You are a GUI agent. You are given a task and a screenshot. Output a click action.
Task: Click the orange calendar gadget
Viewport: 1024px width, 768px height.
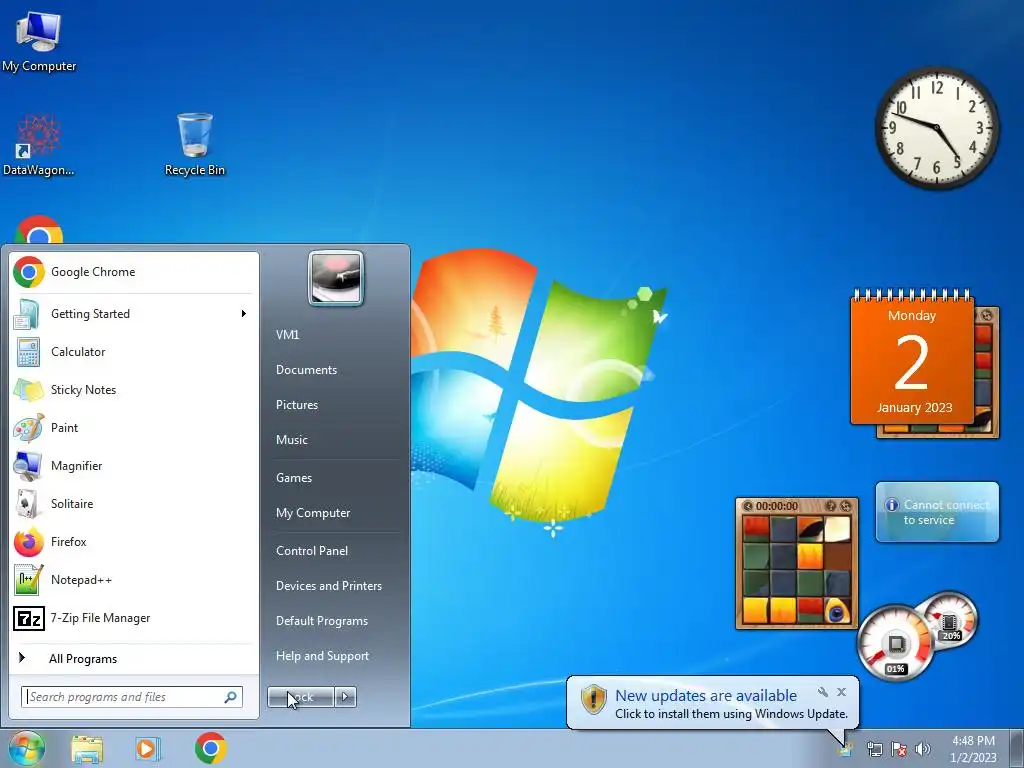pyautogui.click(x=912, y=358)
